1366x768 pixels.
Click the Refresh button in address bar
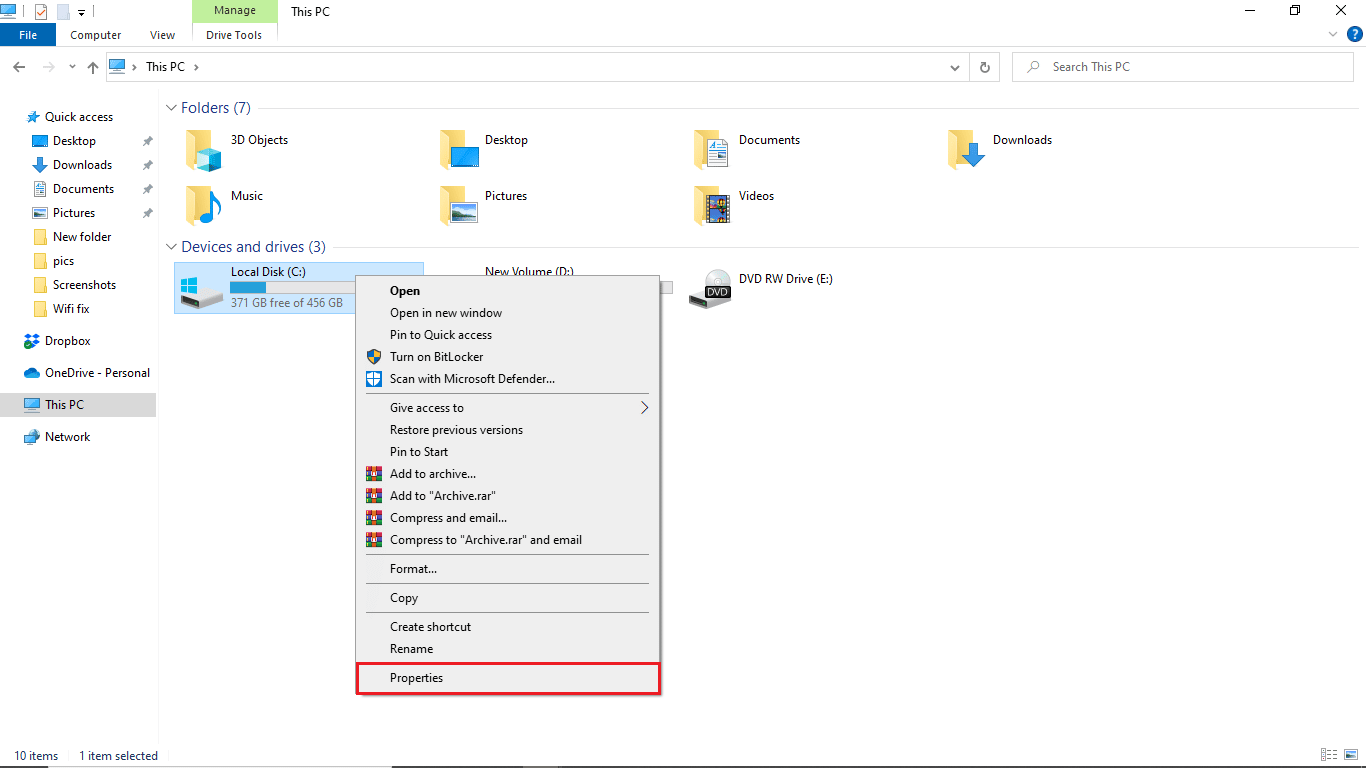(x=985, y=67)
